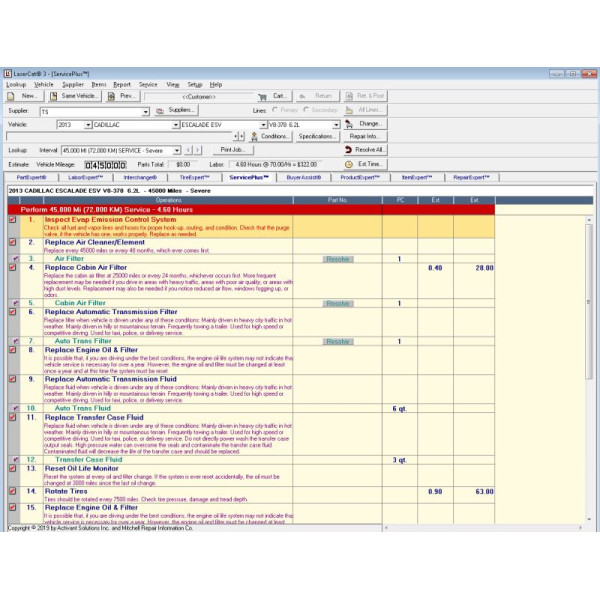Click the Print Job button
Image resolution: width=600 pixels, height=600 pixels.
point(232,150)
